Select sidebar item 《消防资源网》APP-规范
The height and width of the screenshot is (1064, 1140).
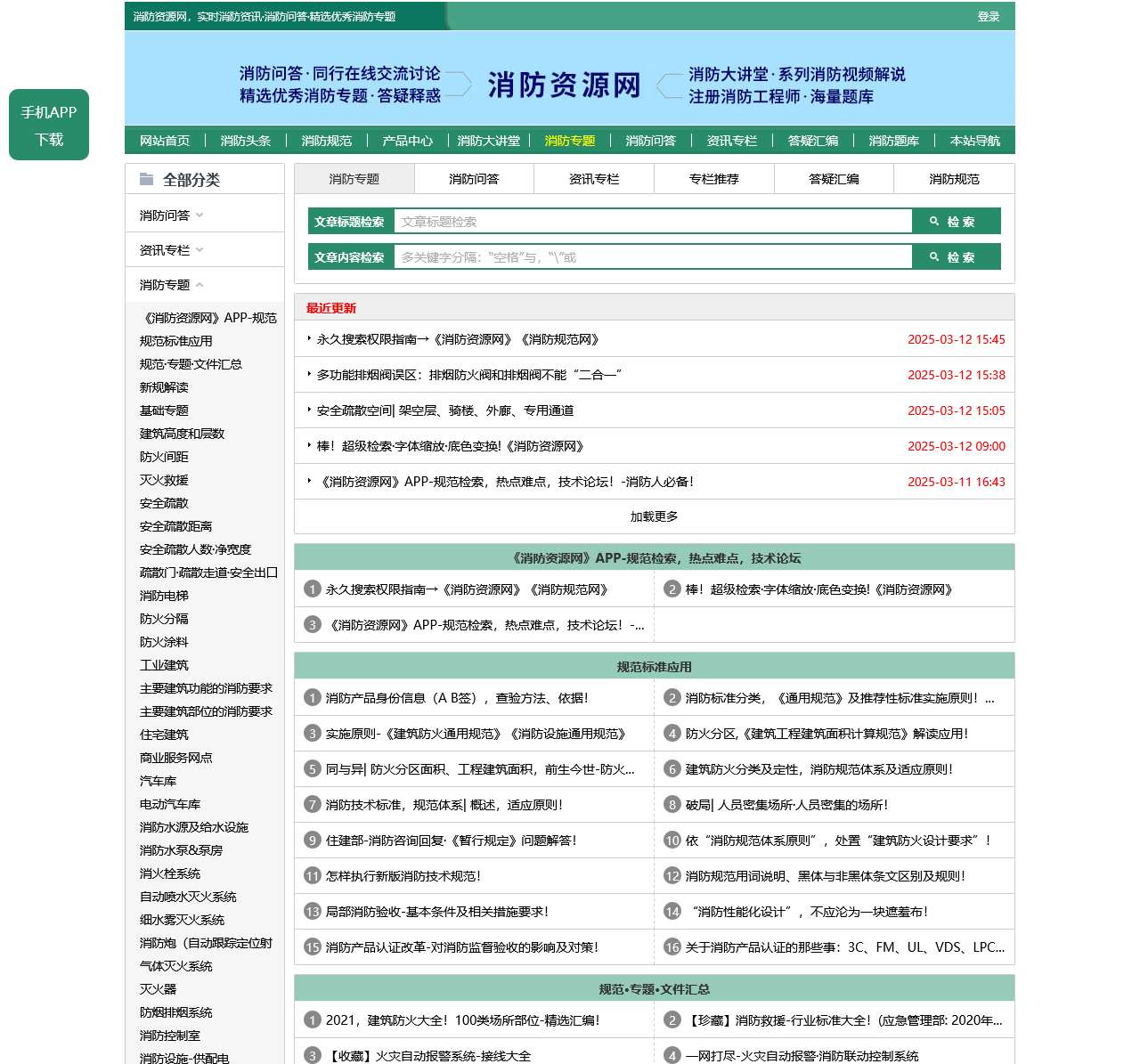click(x=208, y=318)
